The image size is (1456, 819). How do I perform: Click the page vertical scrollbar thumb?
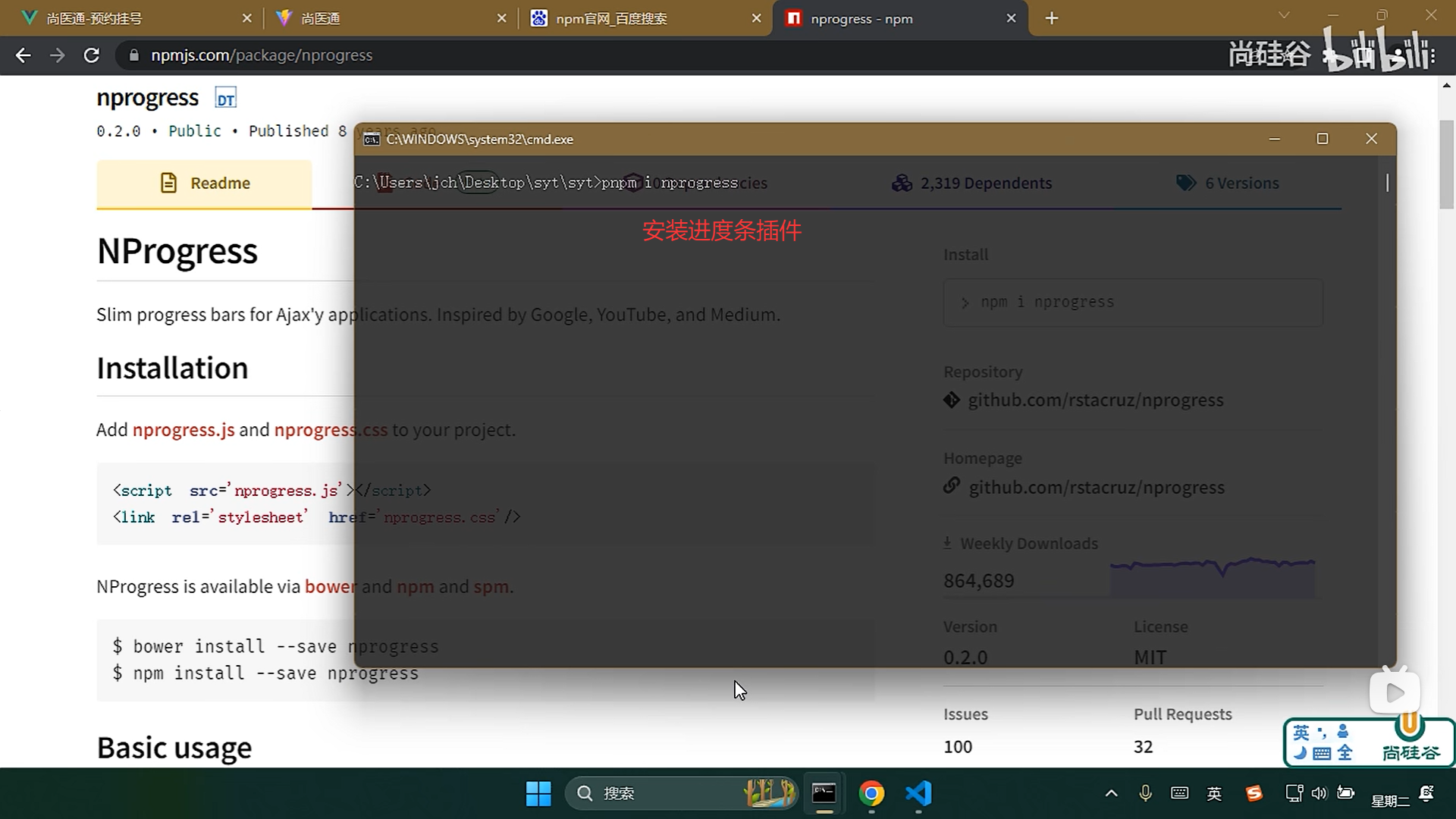1446,163
